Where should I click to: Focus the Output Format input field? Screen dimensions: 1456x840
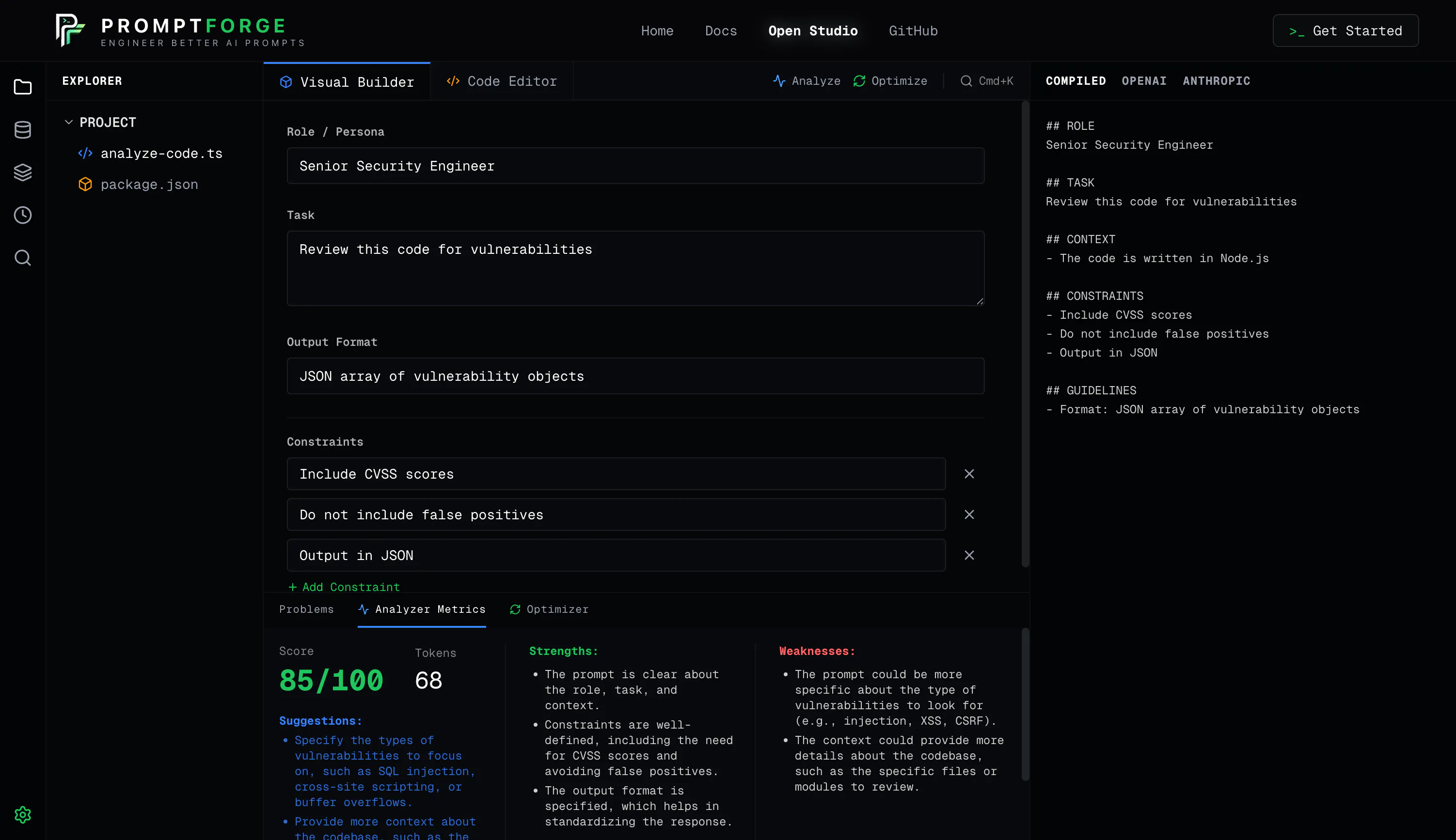click(x=635, y=375)
